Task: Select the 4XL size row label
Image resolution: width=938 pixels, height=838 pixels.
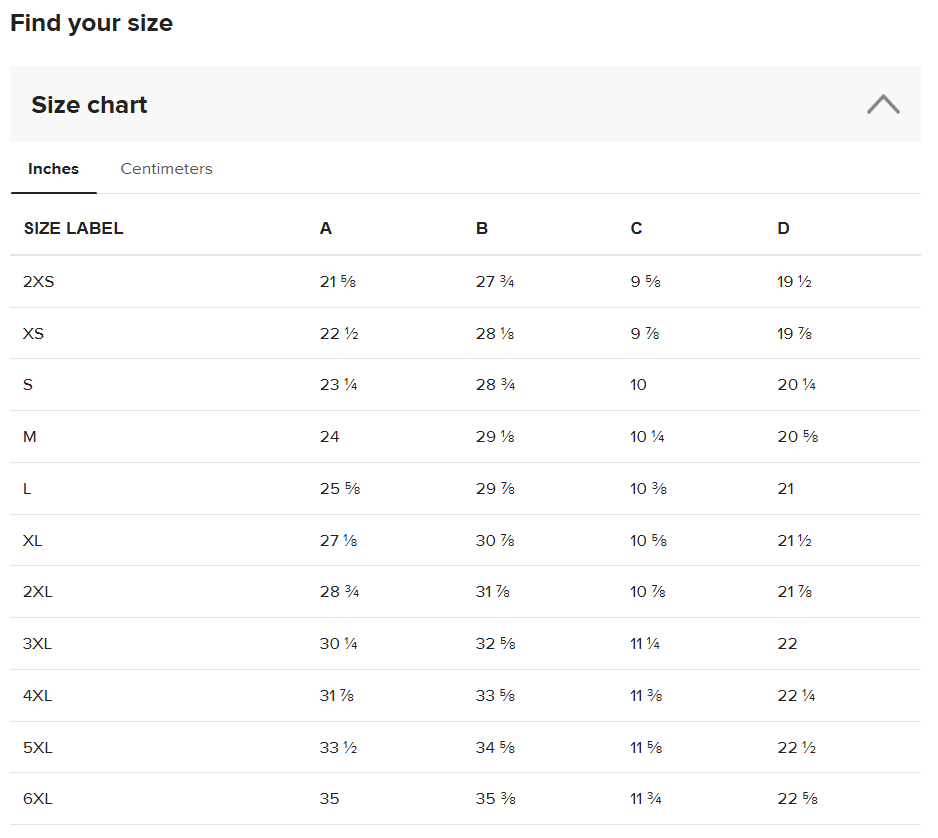Action: click(37, 696)
